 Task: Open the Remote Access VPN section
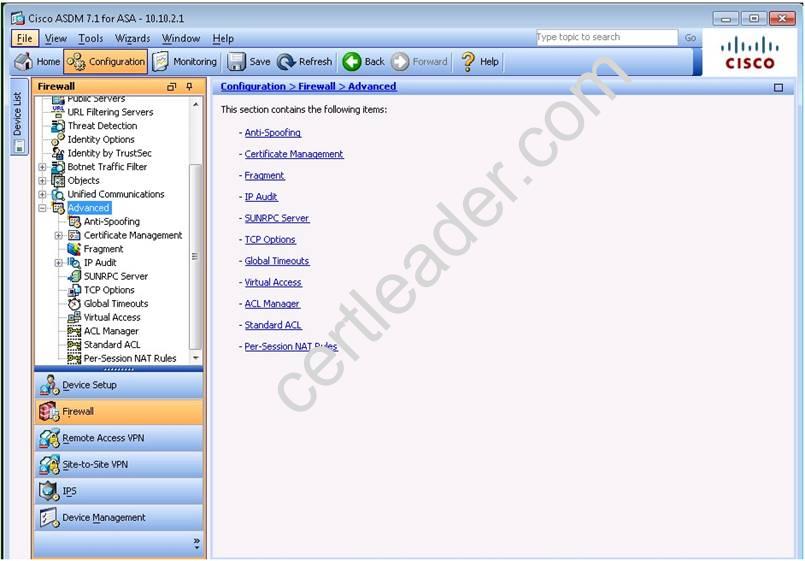pyautogui.click(x=119, y=438)
